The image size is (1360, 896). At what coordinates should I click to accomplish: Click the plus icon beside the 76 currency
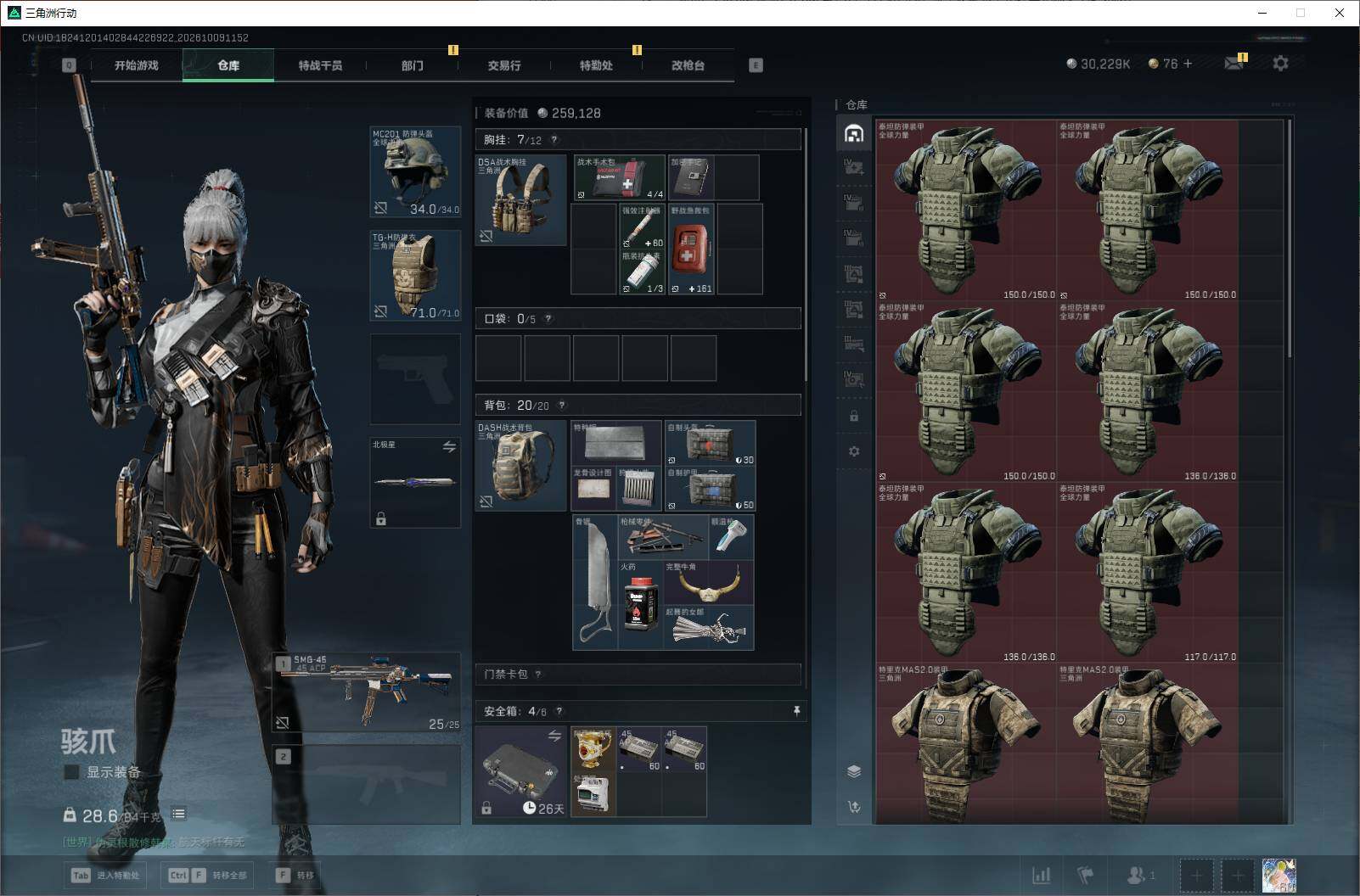(x=1188, y=64)
